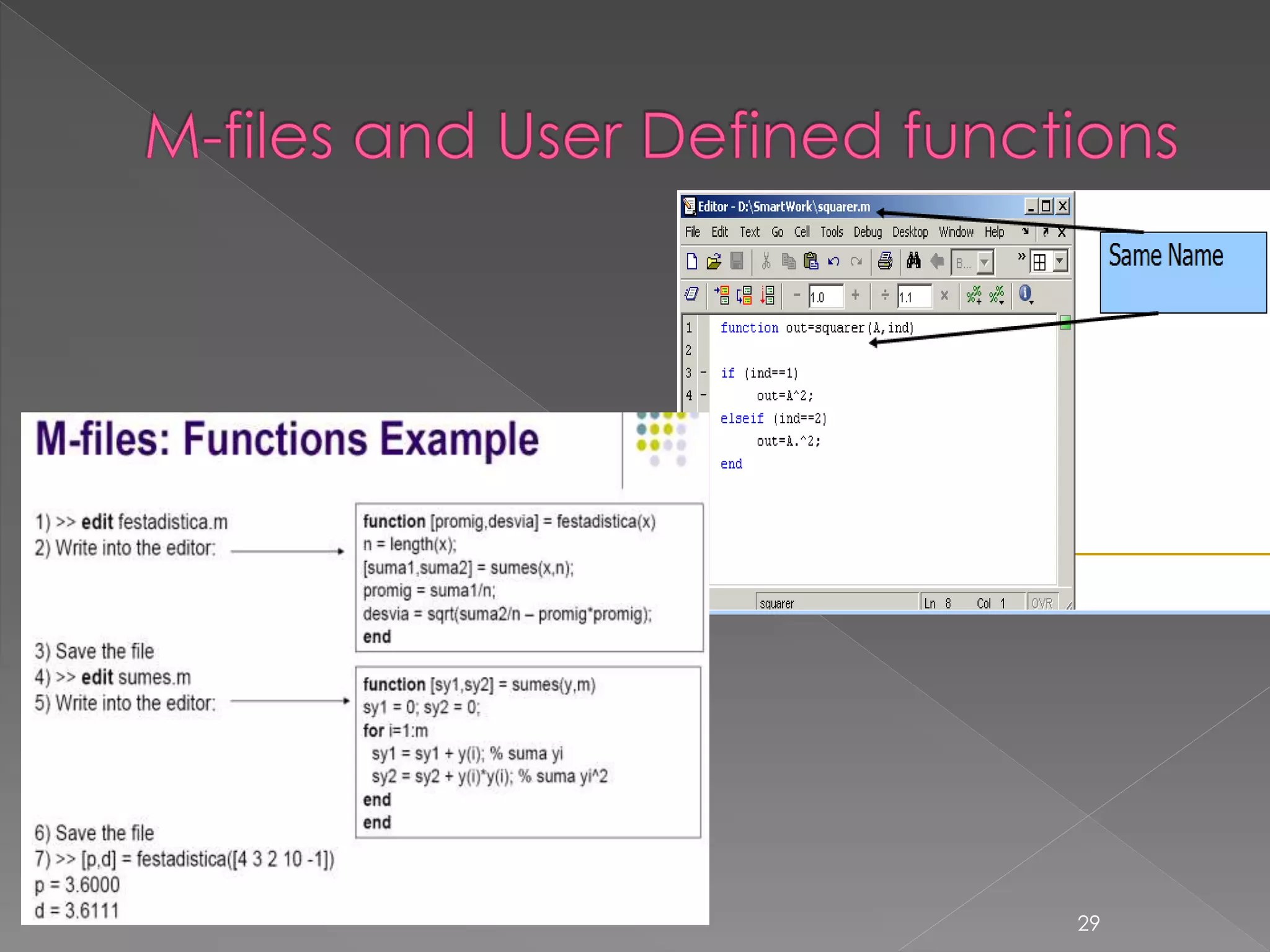The height and width of the screenshot is (952, 1270).
Task: Open the Cell menu
Action: coord(802,232)
